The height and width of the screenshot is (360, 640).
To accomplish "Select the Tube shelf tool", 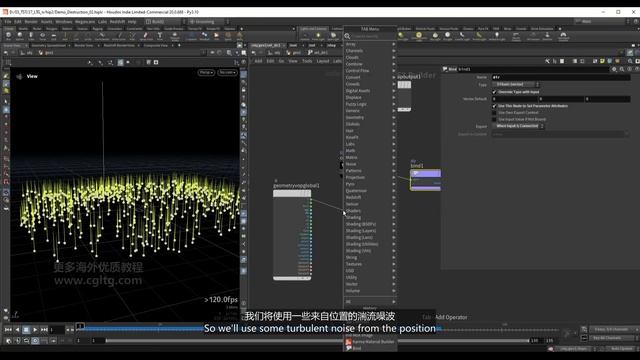I will [x=31, y=36].
